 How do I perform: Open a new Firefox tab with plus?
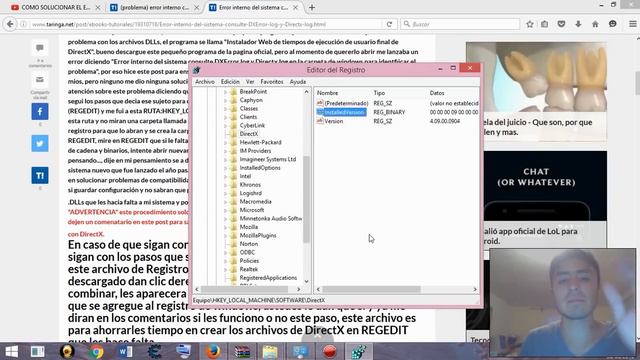coord(312,7)
